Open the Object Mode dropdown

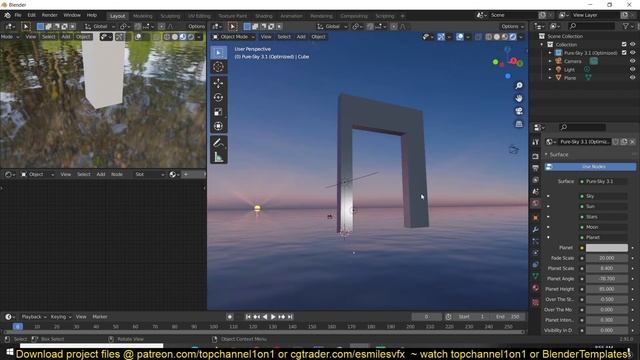point(234,37)
